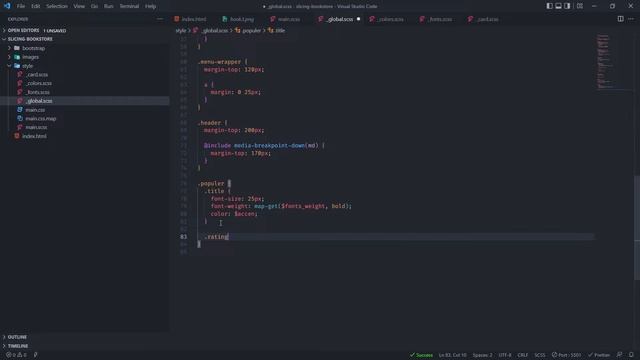This screenshot has height=360, width=640.
Task: Open main.css.map in the explorer
Action: coord(40,118)
